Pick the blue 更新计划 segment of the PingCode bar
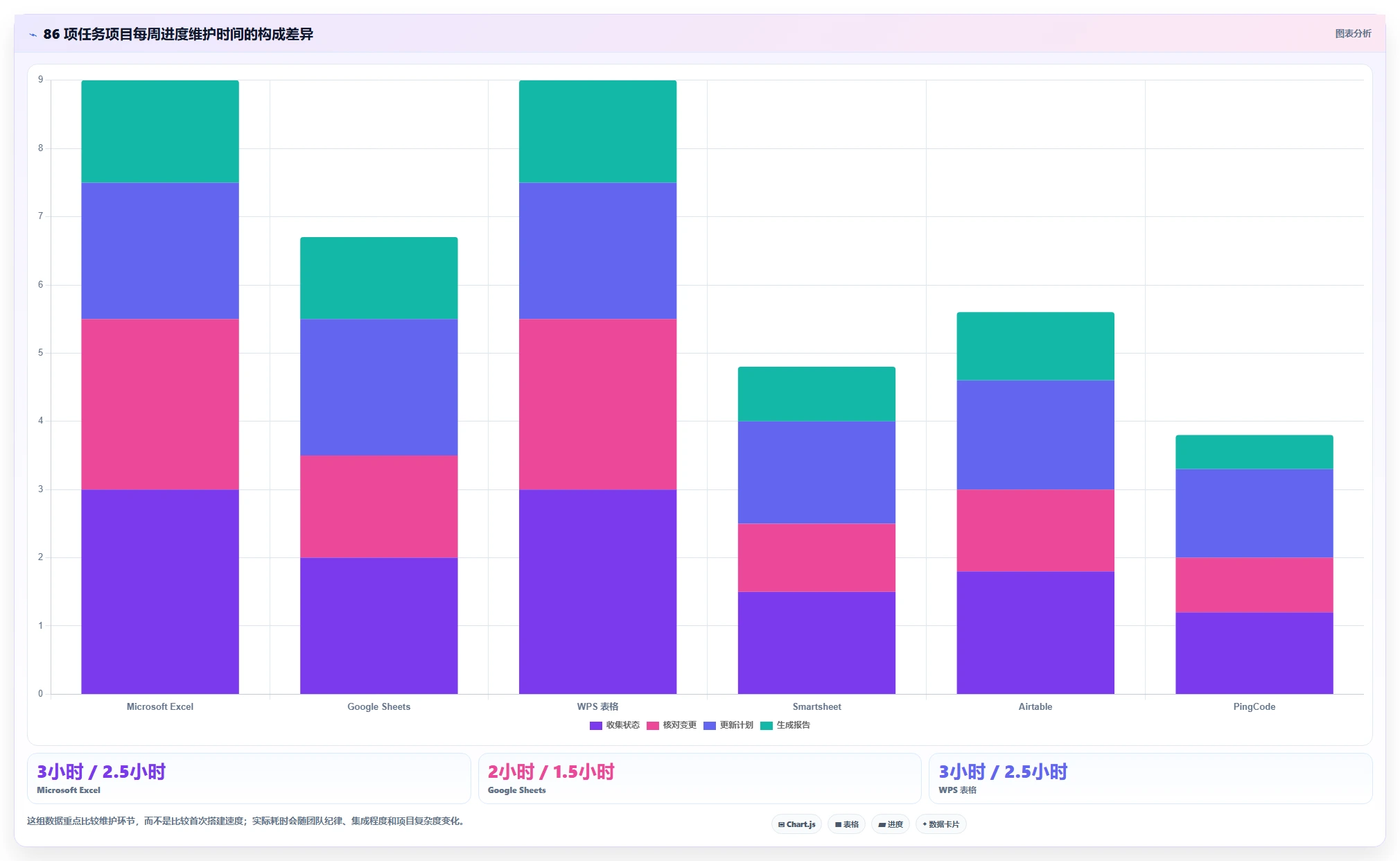1400x861 pixels. click(x=1254, y=513)
